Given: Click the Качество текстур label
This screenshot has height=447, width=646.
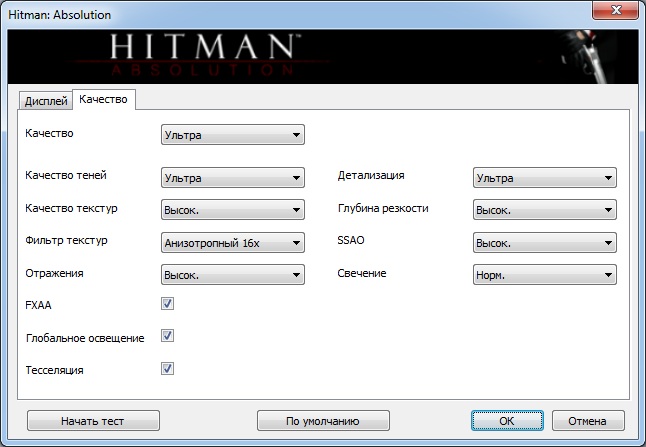Looking at the screenshot, I should pos(71,208).
